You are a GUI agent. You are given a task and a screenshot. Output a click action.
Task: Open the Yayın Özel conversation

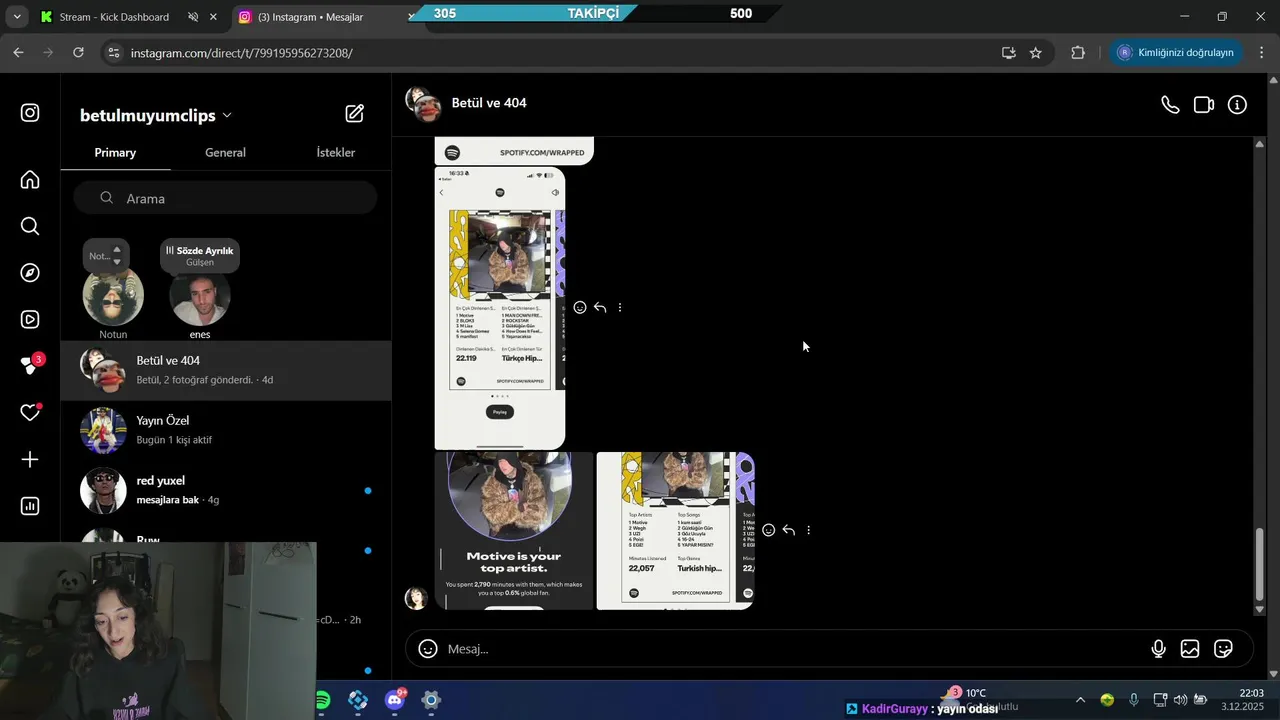click(x=226, y=430)
